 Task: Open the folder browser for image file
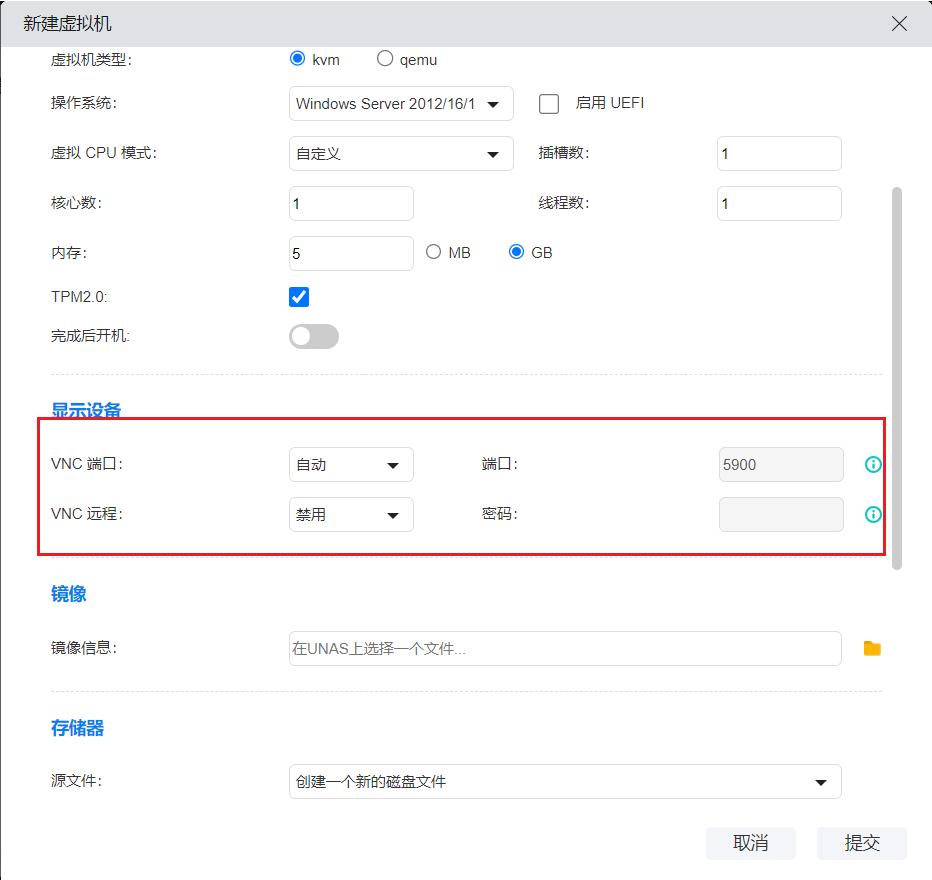pyautogui.click(x=872, y=648)
